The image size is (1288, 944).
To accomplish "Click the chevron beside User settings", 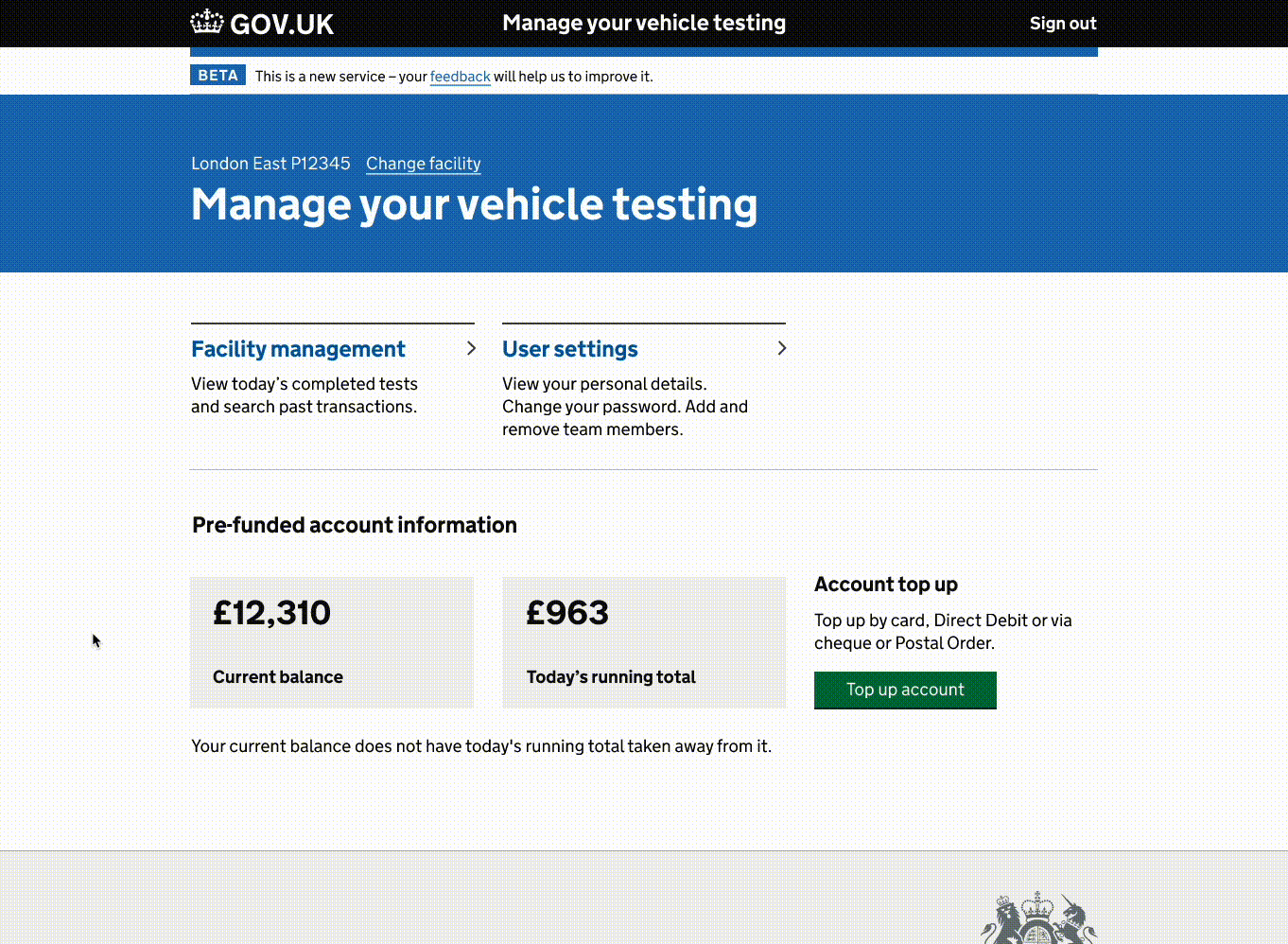I will 782,348.
